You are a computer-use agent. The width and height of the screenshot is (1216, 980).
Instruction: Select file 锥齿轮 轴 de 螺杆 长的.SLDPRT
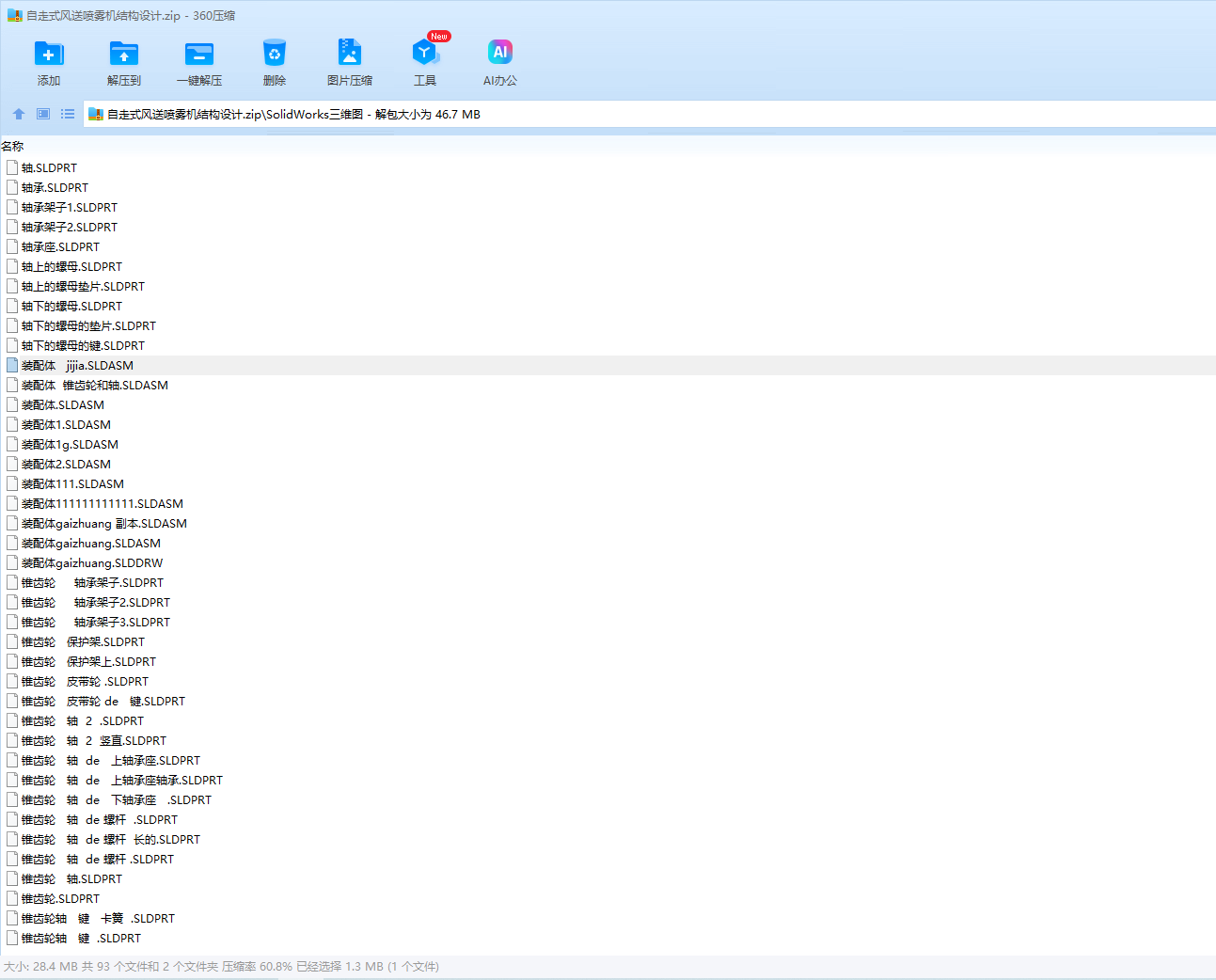click(111, 839)
